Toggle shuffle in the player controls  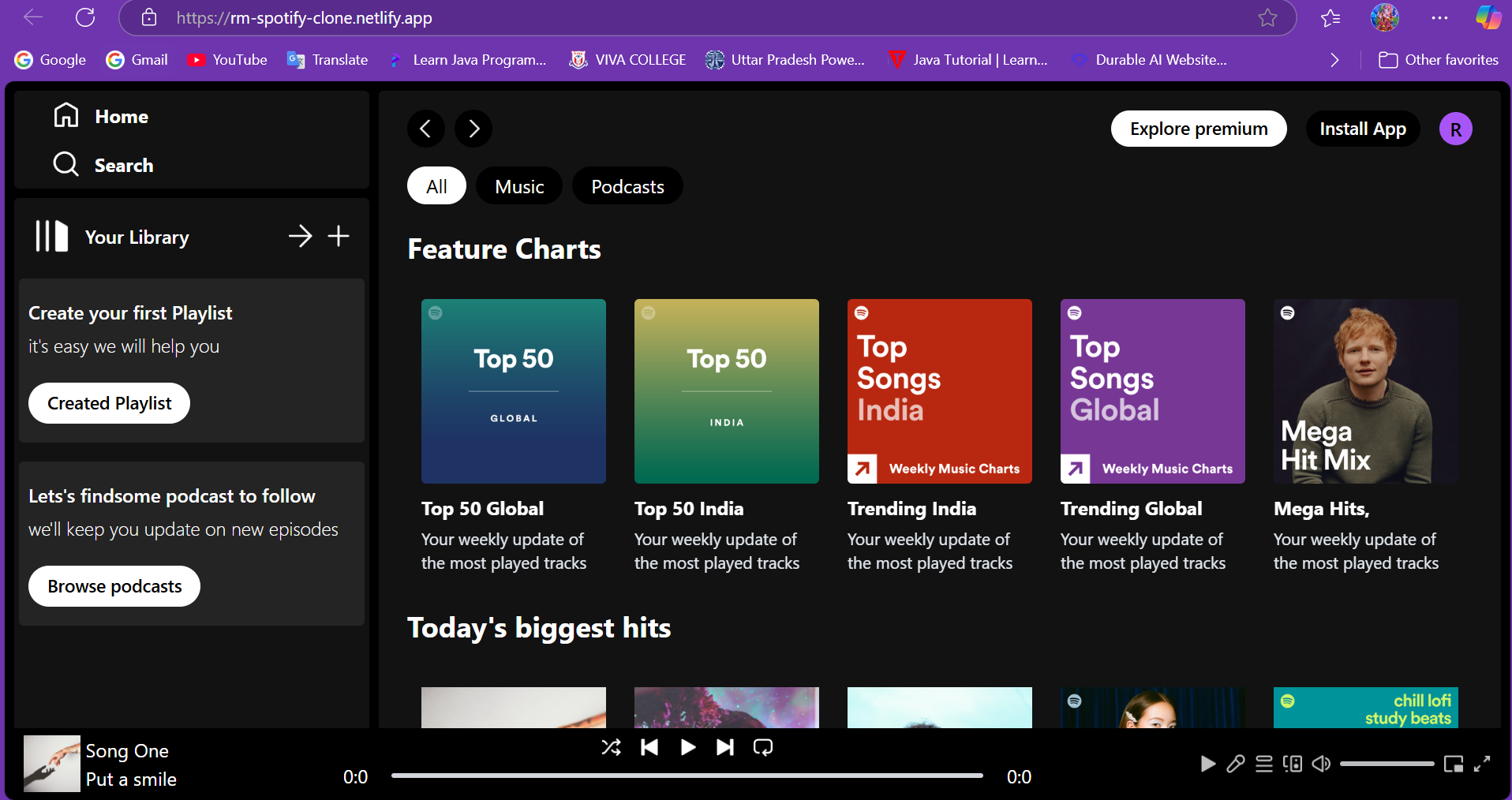[x=611, y=747]
